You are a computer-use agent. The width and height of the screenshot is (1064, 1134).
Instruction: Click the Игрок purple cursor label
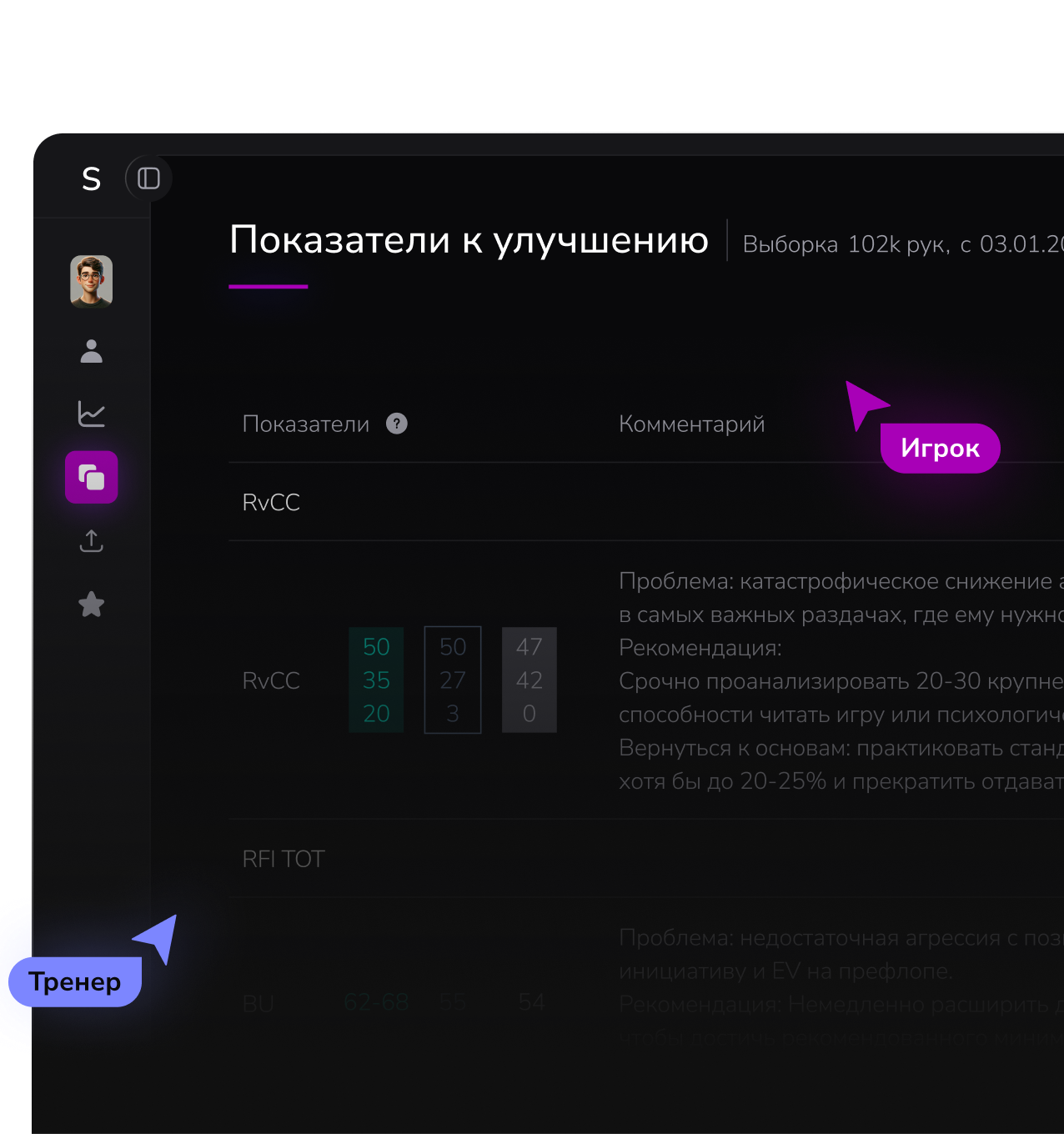940,449
